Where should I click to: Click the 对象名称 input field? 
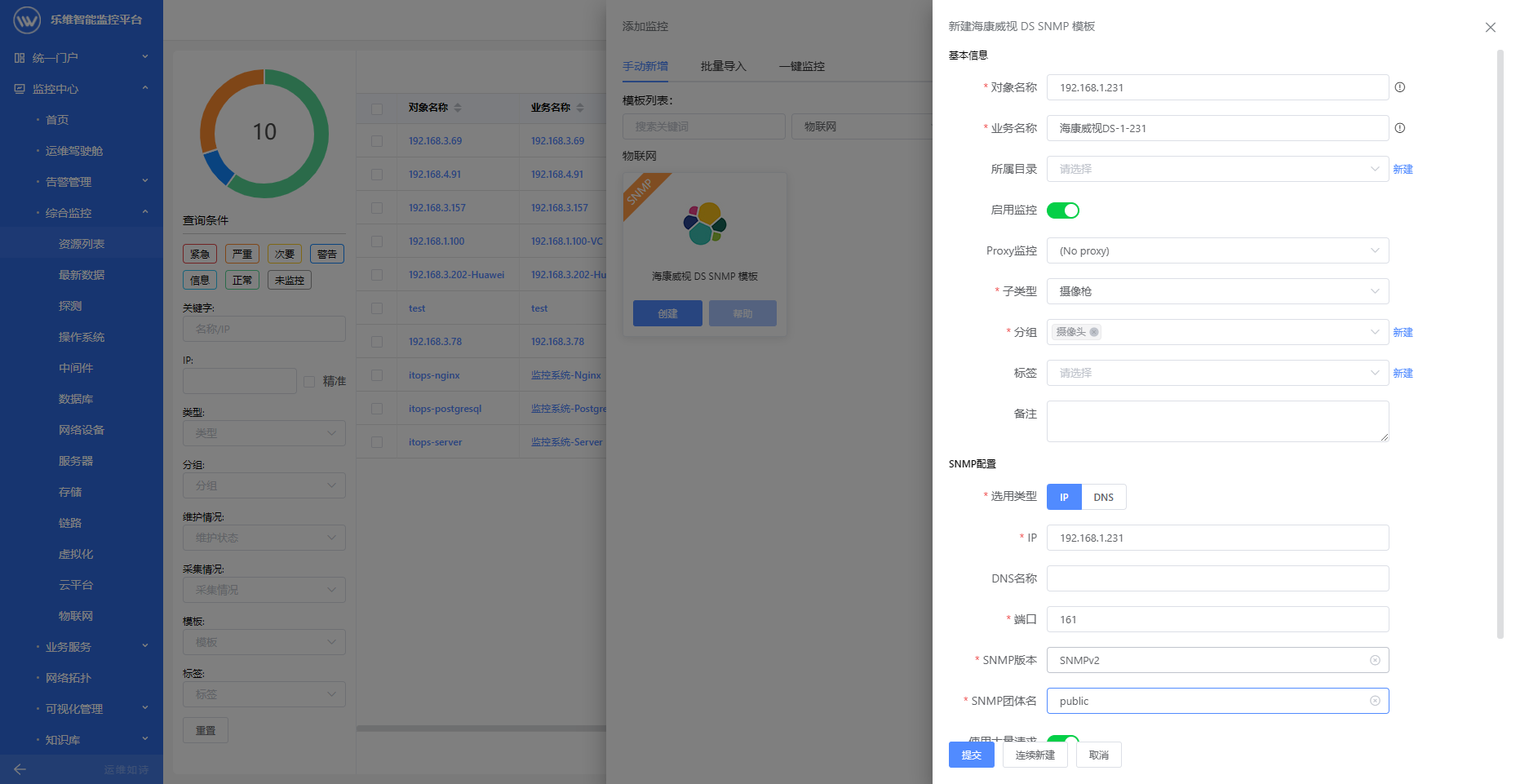1217,87
